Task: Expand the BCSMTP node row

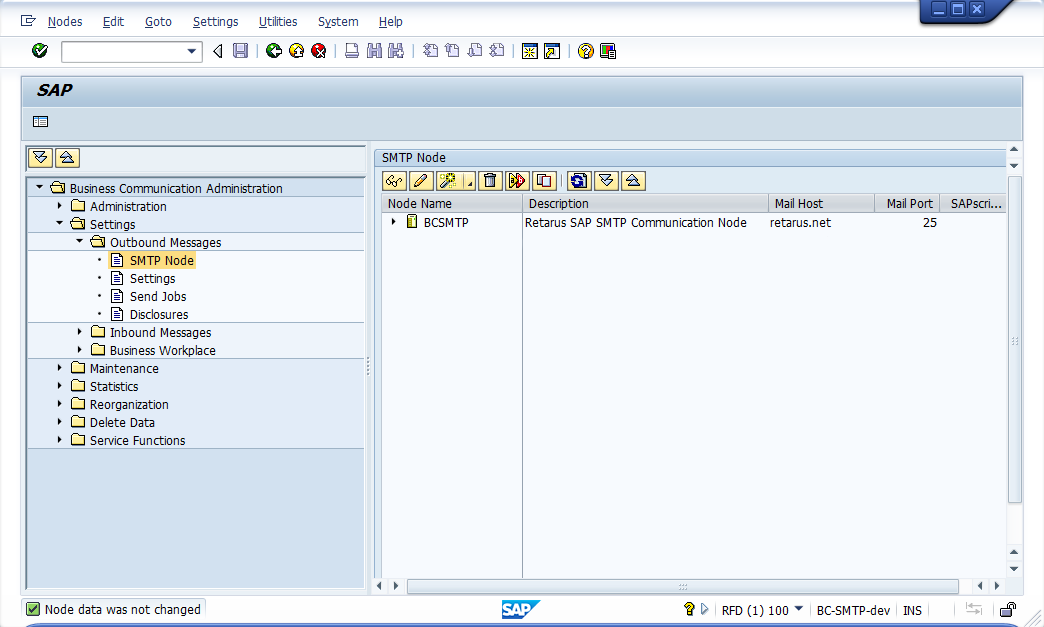Action: (x=394, y=222)
